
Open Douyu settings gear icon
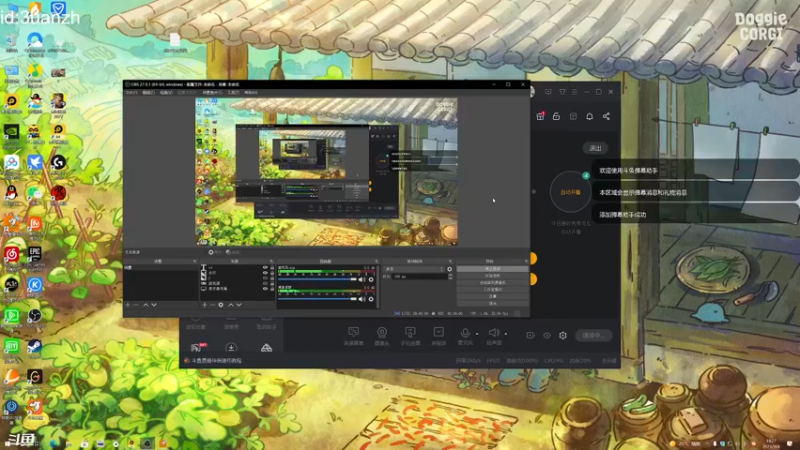tap(563, 335)
